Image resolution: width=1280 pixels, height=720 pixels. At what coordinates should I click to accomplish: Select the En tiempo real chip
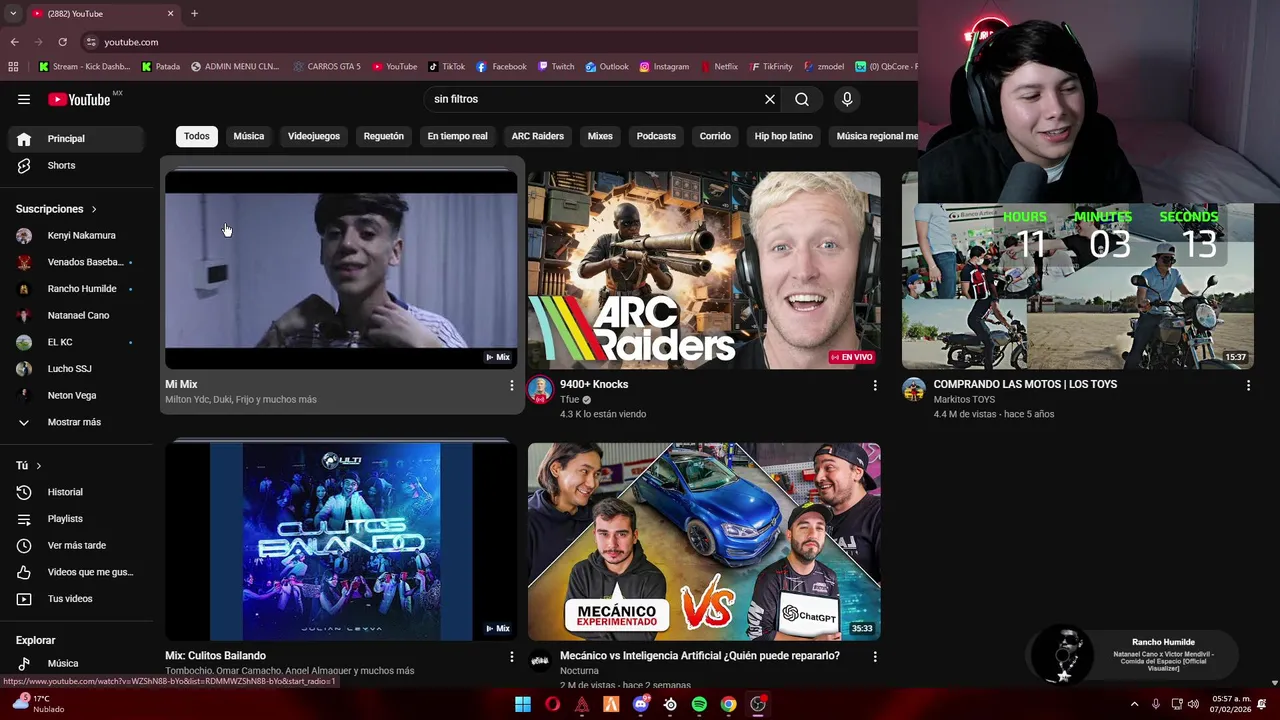(x=458, y=136)
